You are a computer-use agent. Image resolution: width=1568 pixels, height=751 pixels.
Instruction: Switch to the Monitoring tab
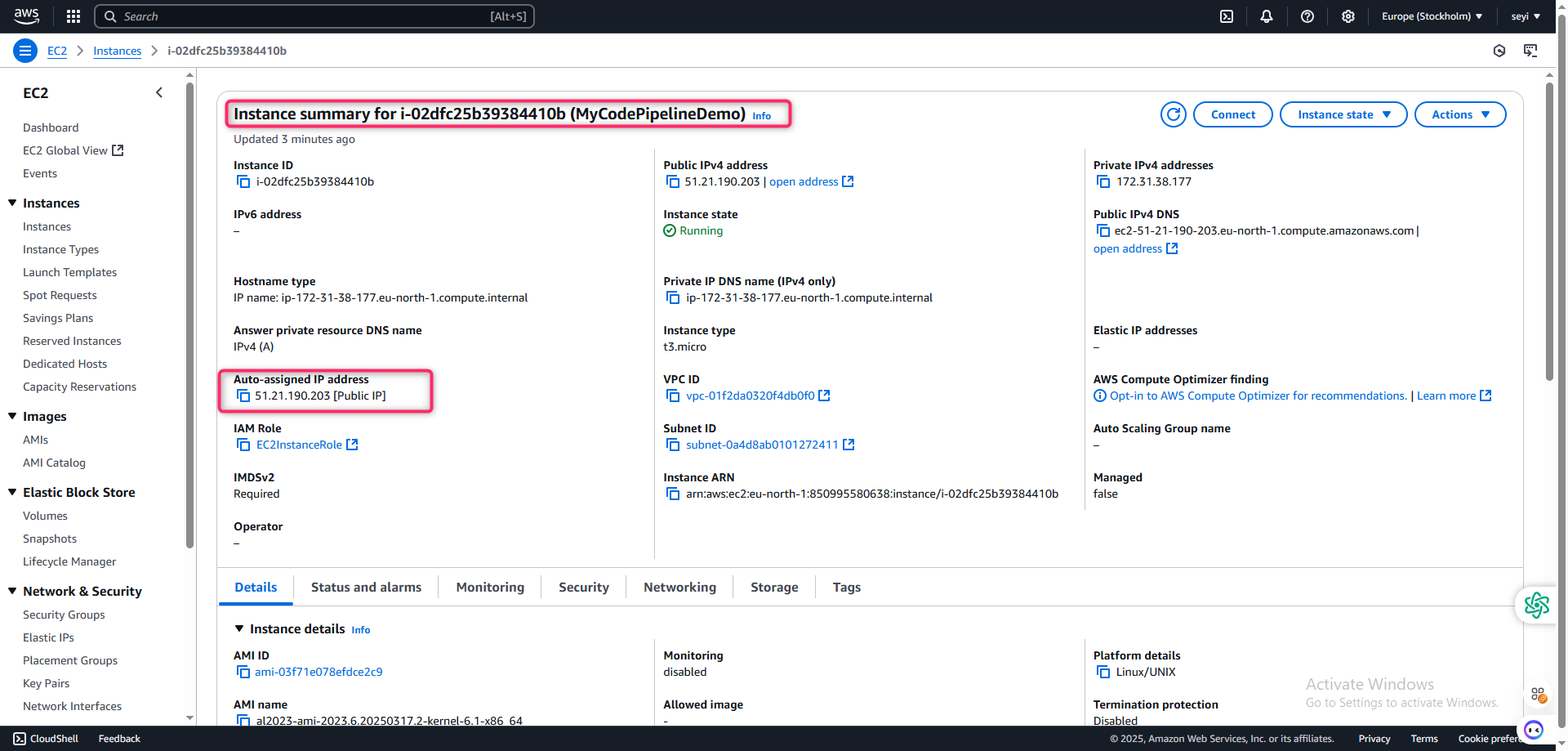pos(490,588)
